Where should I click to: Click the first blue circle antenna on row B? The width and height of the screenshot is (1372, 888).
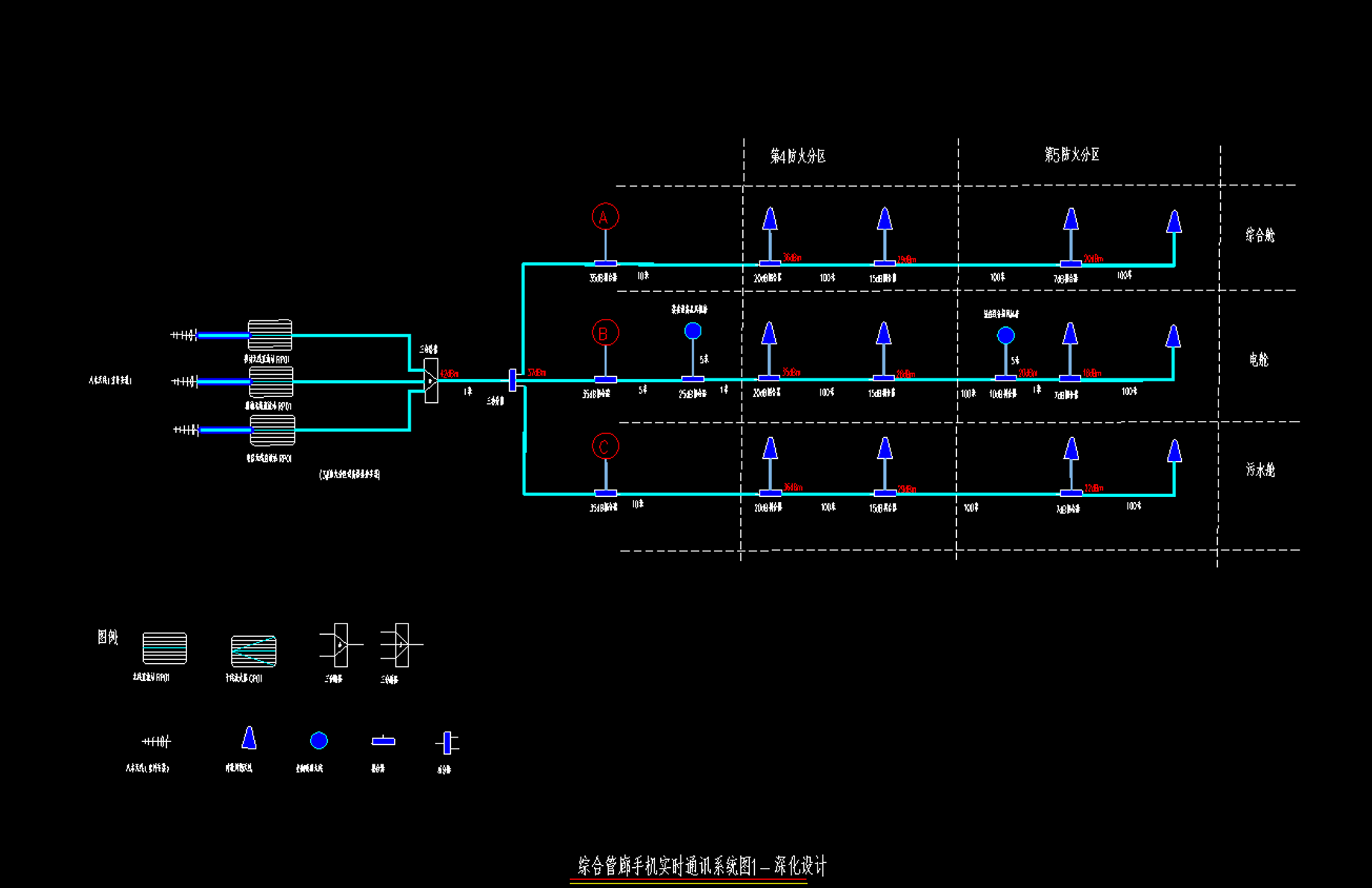tap(693, 331)
